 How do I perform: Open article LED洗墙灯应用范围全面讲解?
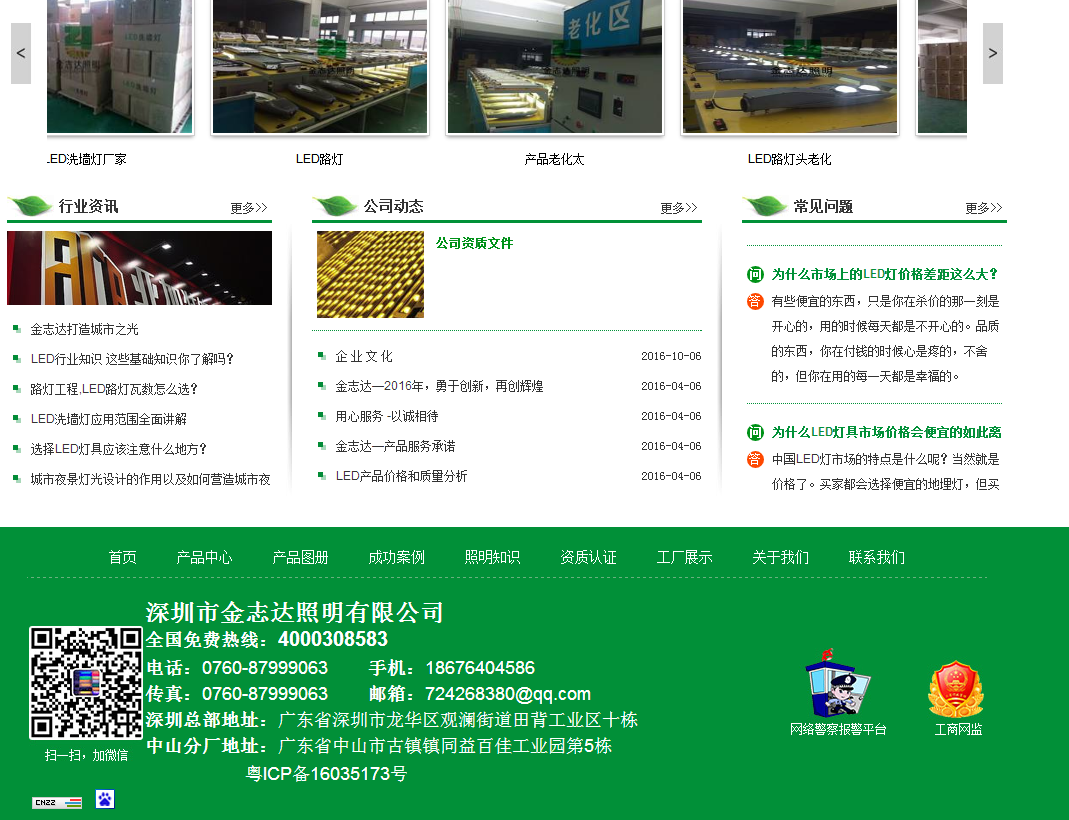coord(108,419)
